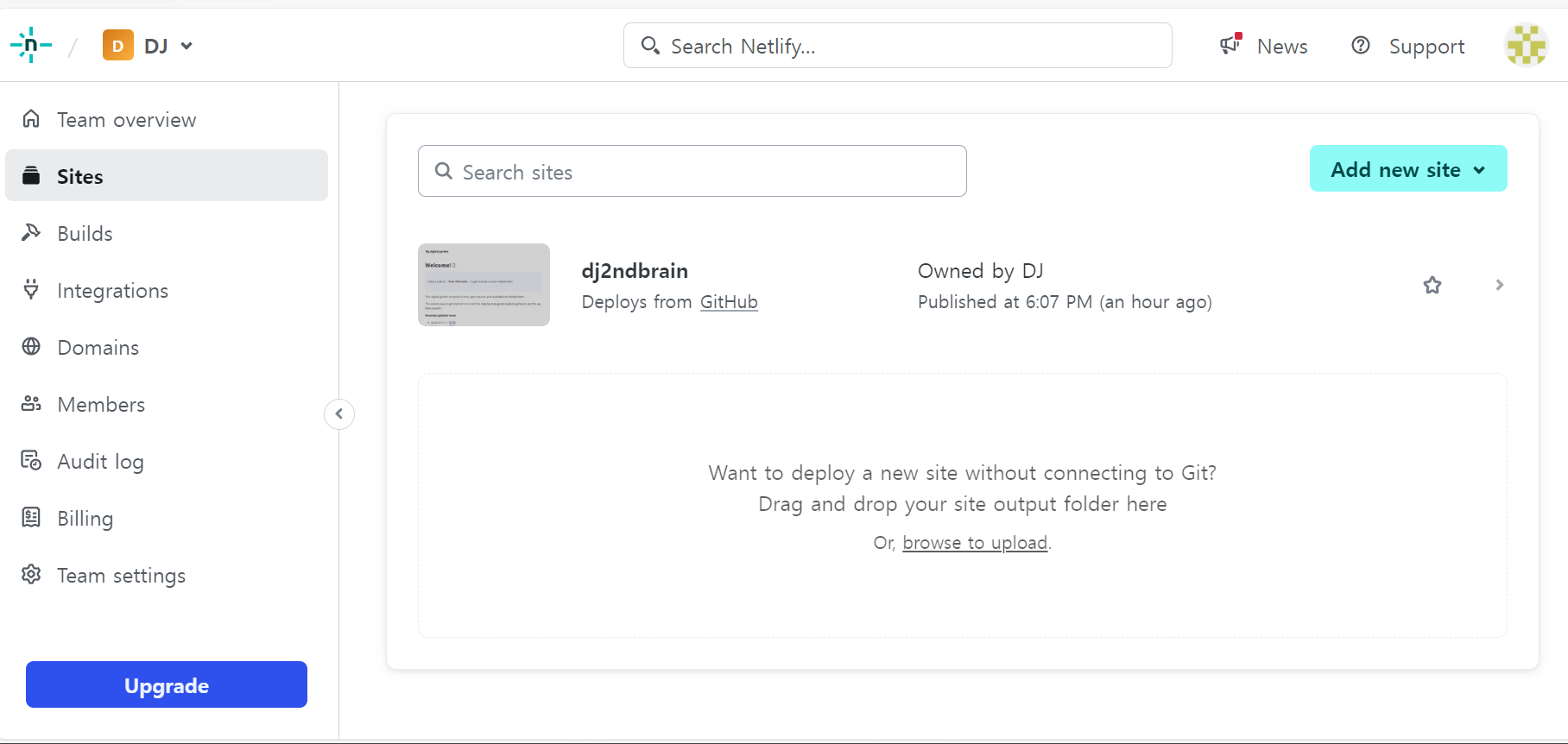Screen dimensions: 1568x744
Task: Click the Sites stack icon
Action: 31,175
